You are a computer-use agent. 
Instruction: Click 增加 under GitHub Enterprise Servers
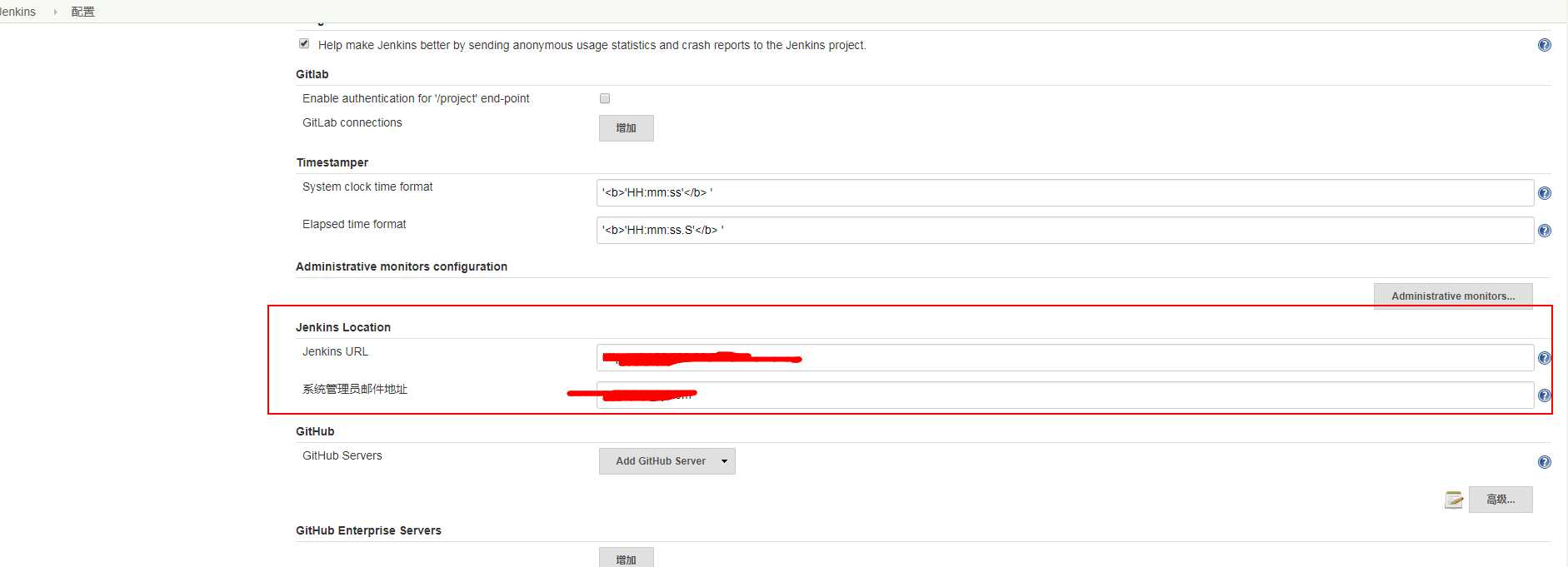(626, 558)
